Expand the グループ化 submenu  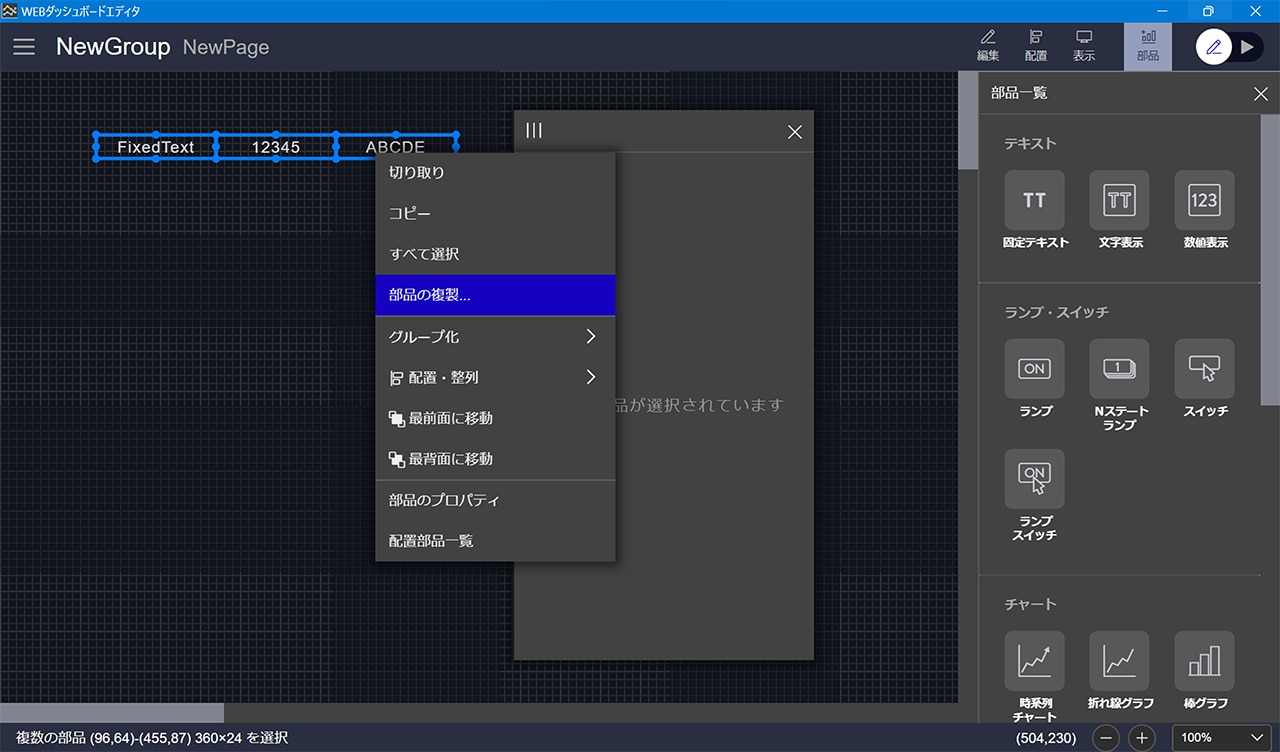click(x=495, y=337)
